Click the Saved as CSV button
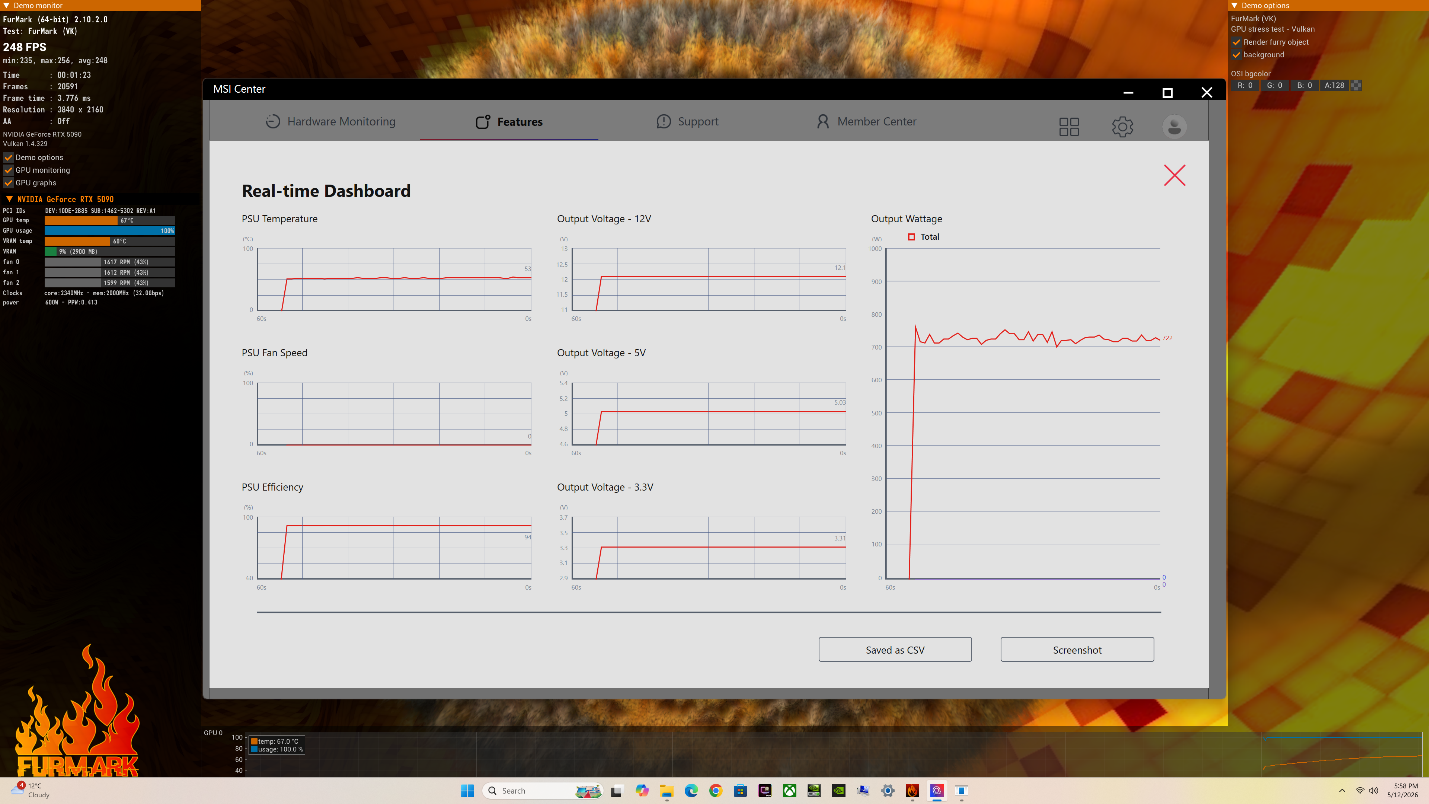The width and height of the screenshot is (1429, 804). [895, 650]
